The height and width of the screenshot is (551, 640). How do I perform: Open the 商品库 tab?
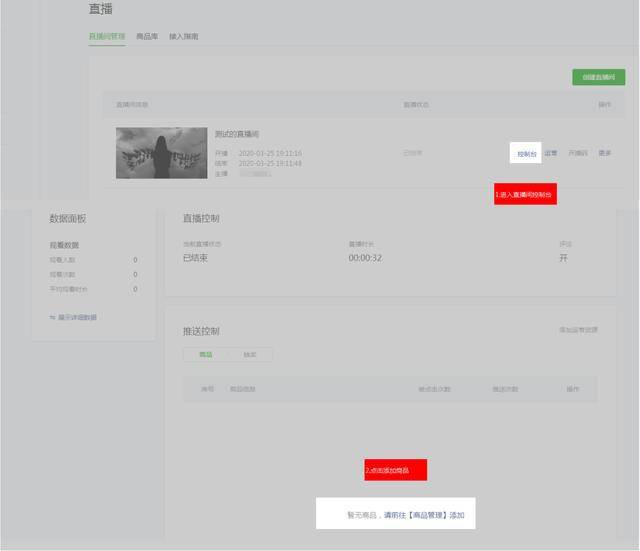[147, 37]
